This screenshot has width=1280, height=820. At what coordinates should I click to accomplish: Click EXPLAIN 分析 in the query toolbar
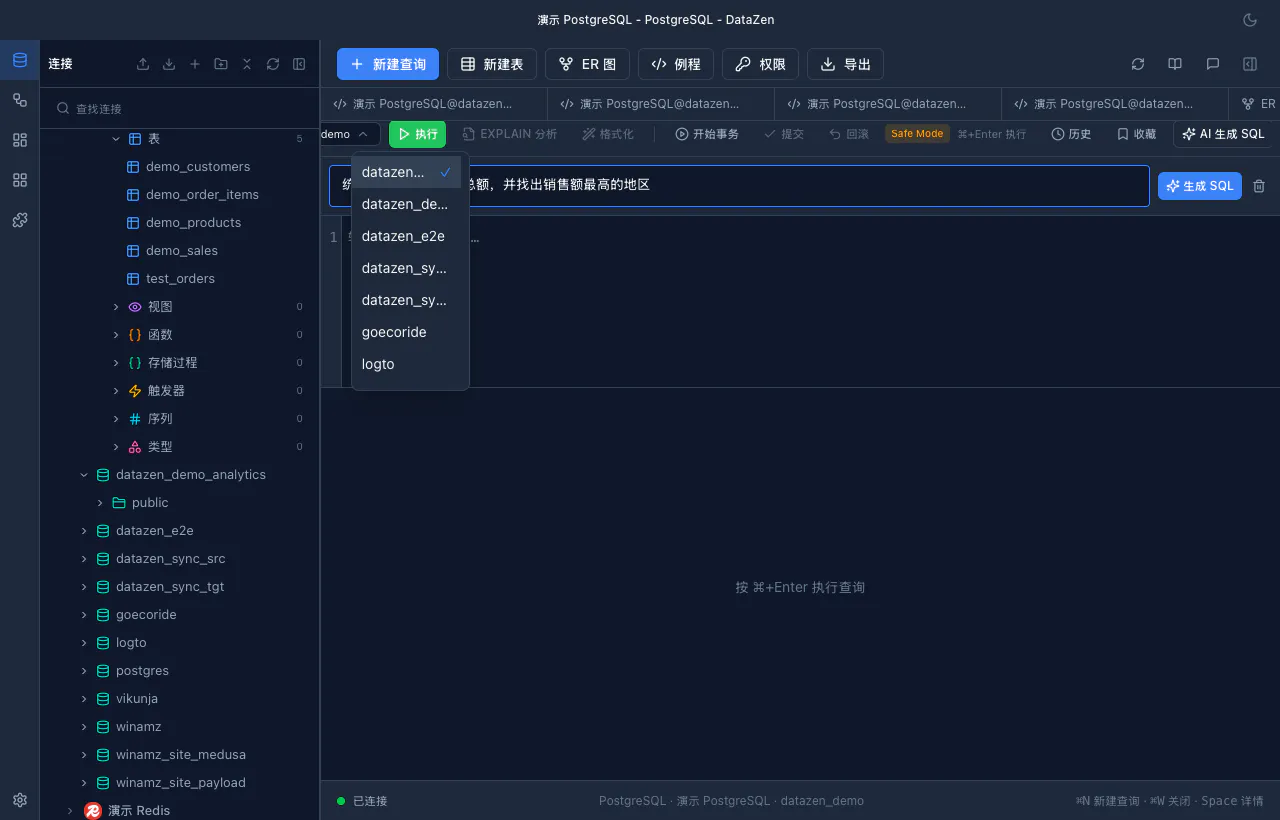click(510, 134)
